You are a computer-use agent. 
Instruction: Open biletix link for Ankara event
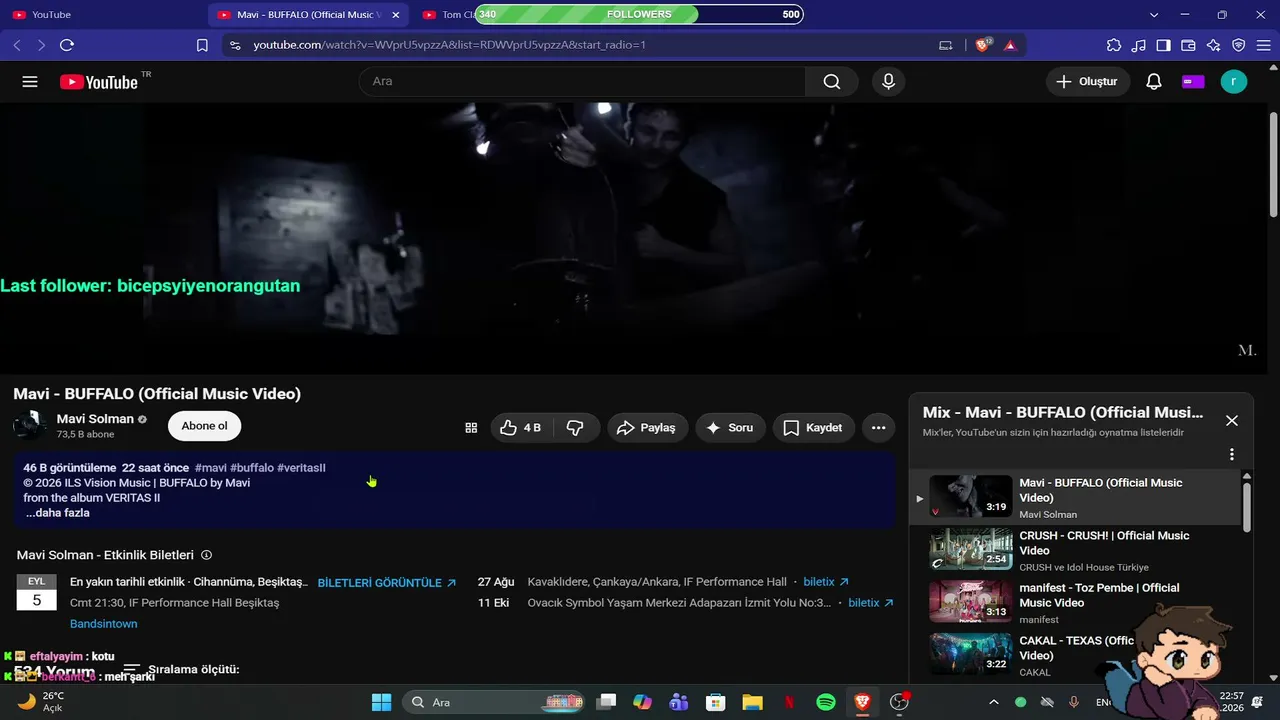pos(827,582)
